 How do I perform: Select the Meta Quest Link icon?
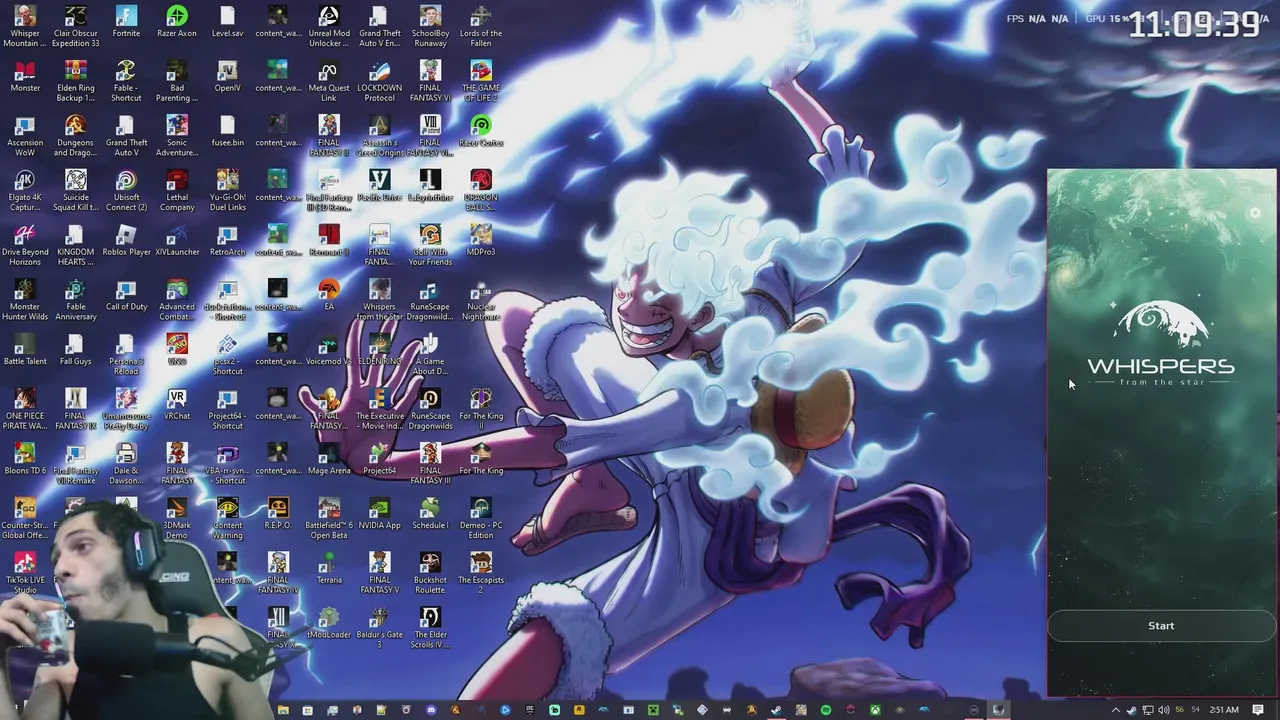click(329, 81)
